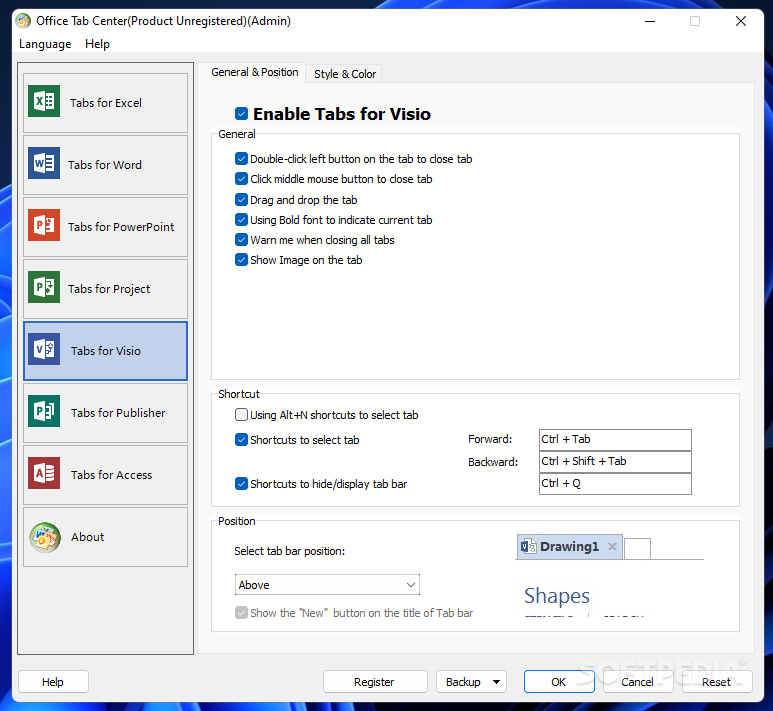Image resolution: width=773 pixels, height=711 pixels.
Task: Open the Language menu
Action: [x=45, y=44]
